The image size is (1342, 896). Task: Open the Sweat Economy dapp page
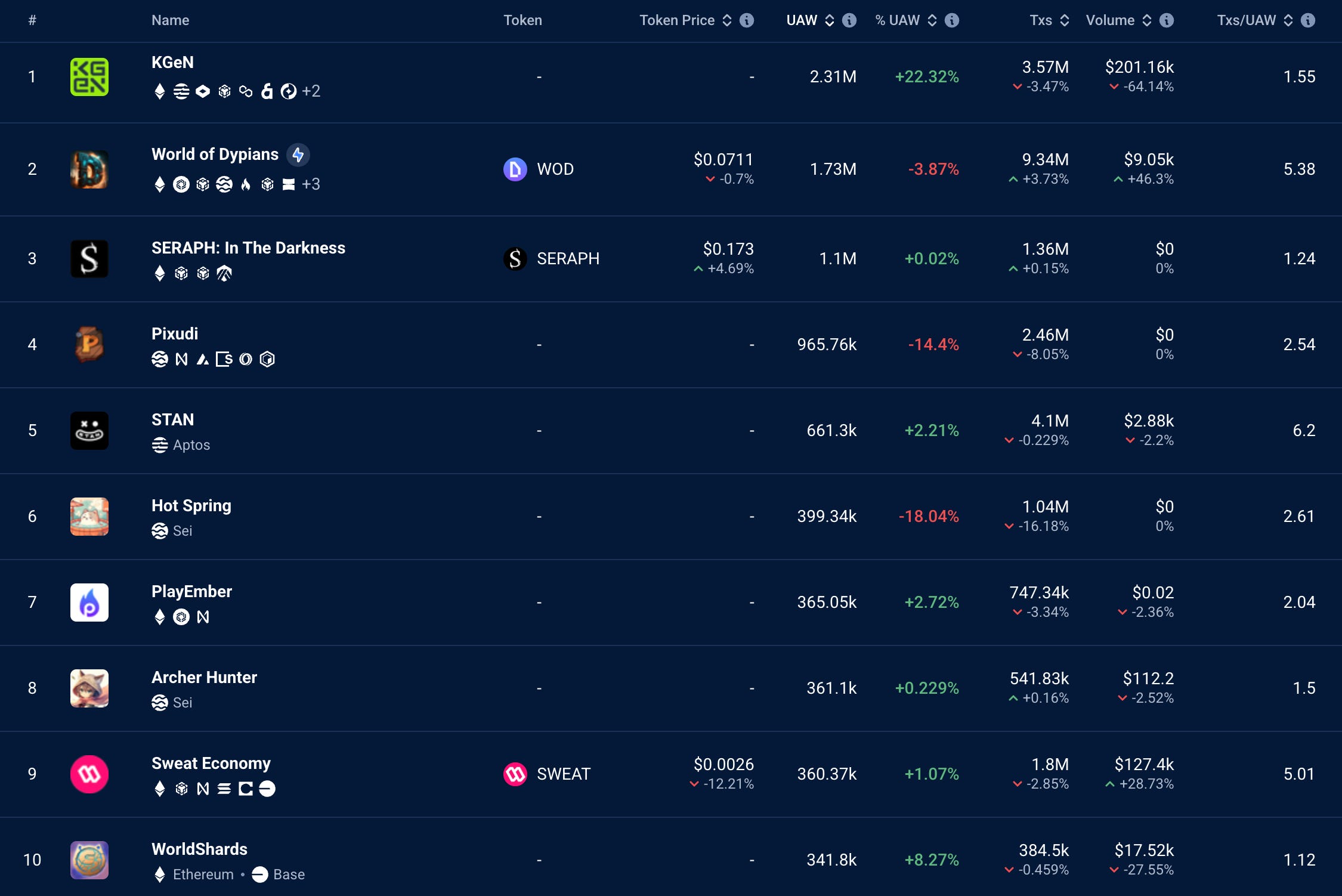(x=211, y=764)
